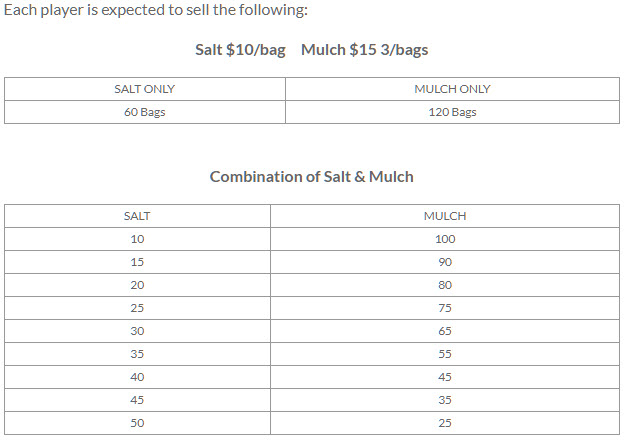627x441 pixels.
Task: Select salt value 30 cell
Action: [137, 331]
